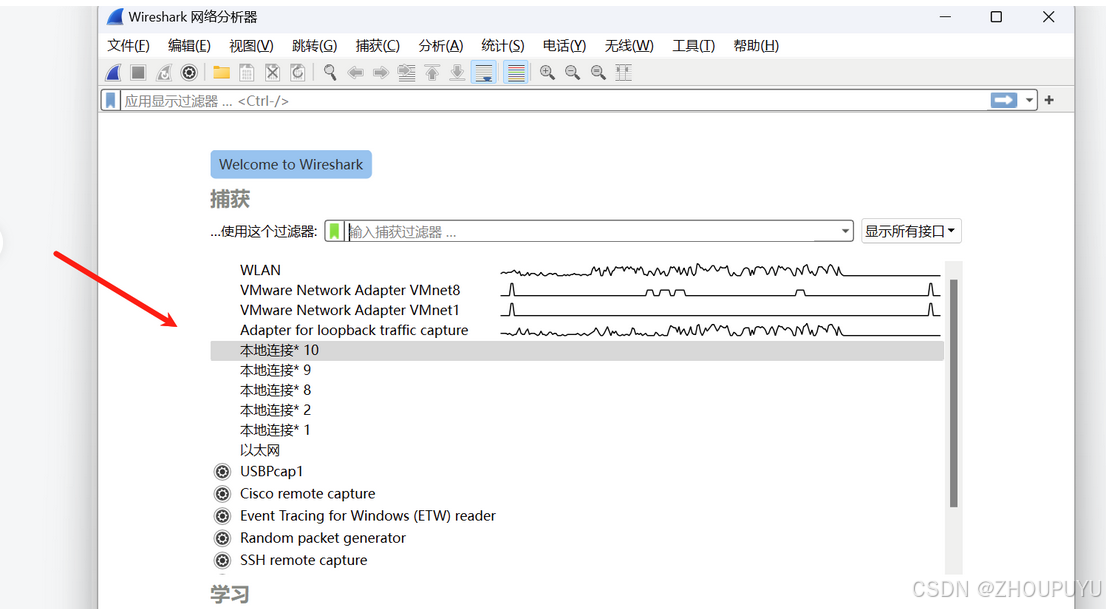The width and height of the screenshot is (1106, 609).
Task: Click the Welcome to Wireshark button
Action: (291, 164)
